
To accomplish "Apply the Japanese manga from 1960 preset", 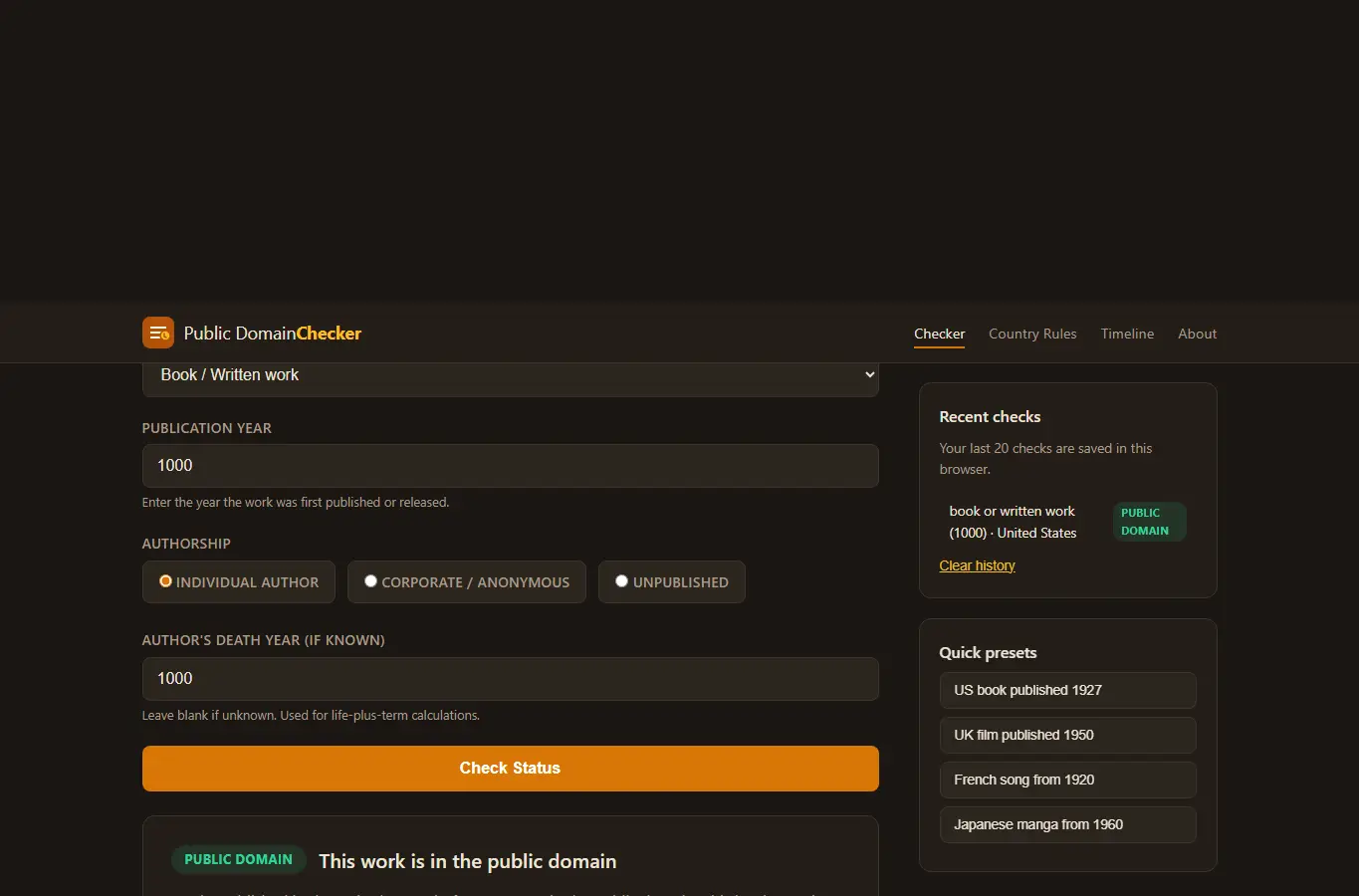I will (1067, 824).
